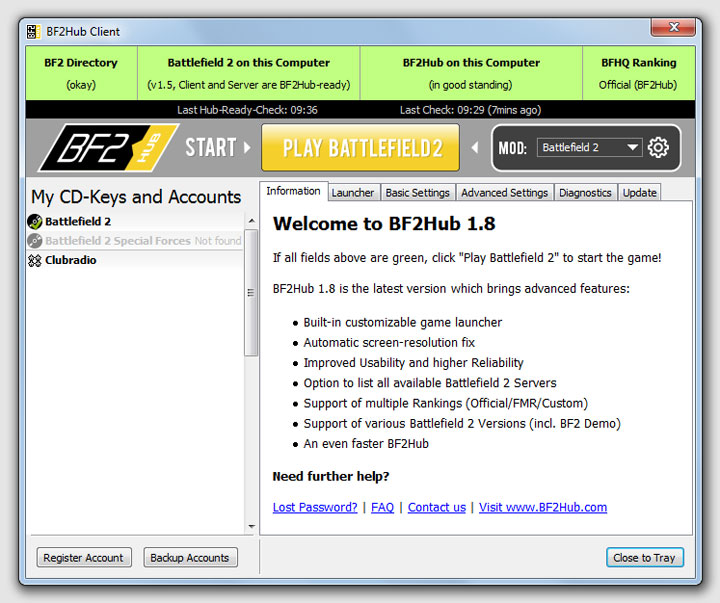Click the BF2Hub Client title bar icon
The height and width of the screenshot is (603, 720).
[33, 32]
